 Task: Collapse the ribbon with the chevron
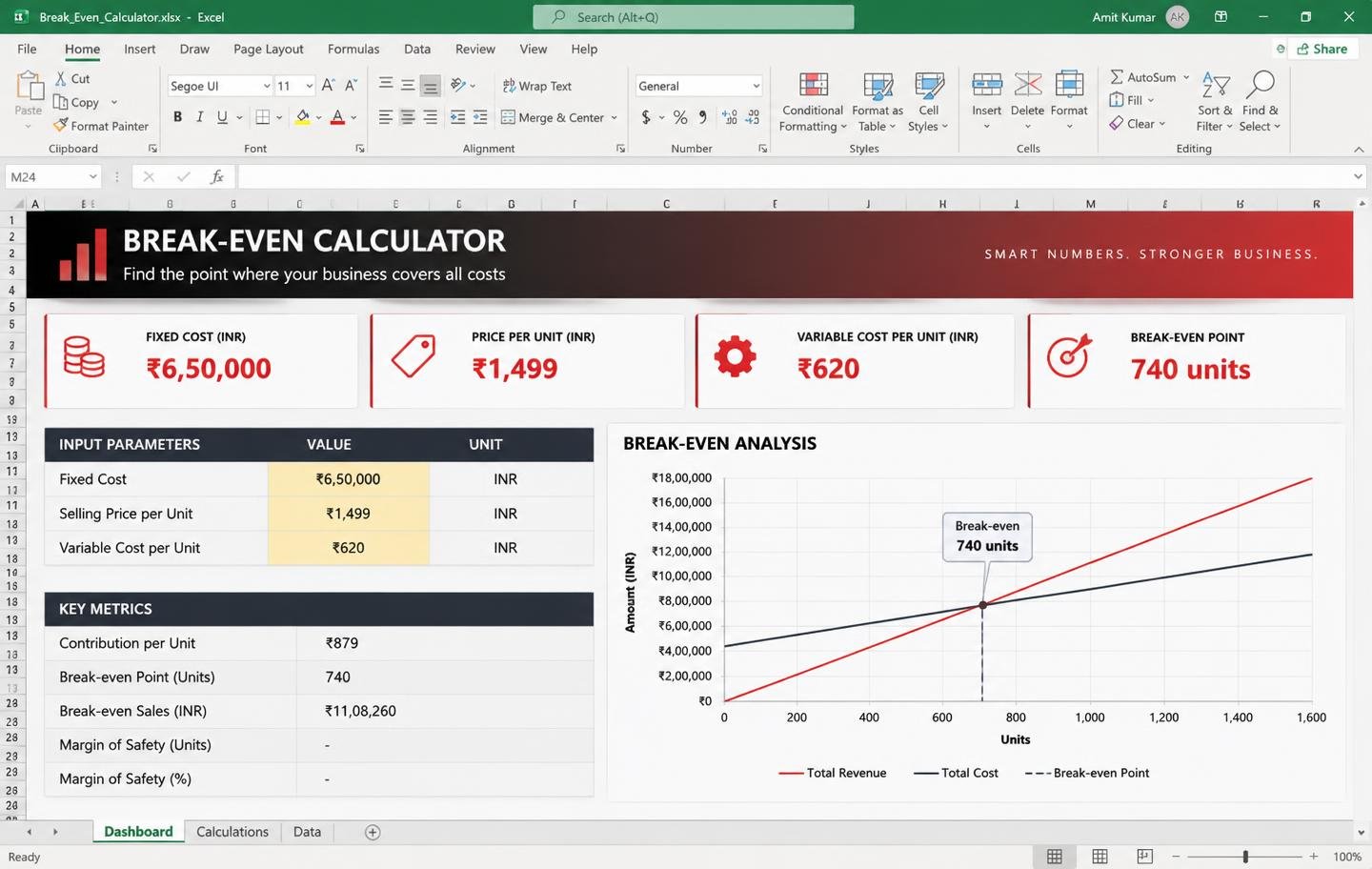tap(1359, 150)
